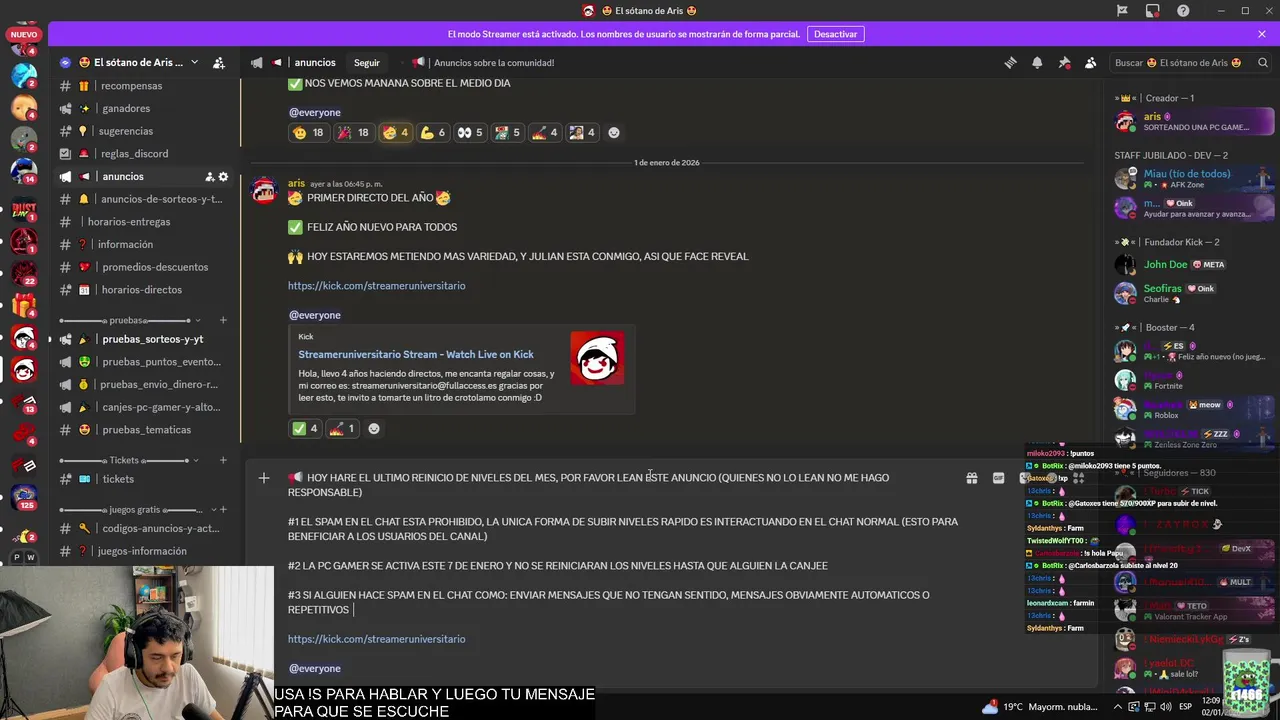Image resolution: width=1280 pixels, height=720 pixels.
Task: Open the pruebas_sorteos-y-yt channel
Action: click(x=143, y=339)
